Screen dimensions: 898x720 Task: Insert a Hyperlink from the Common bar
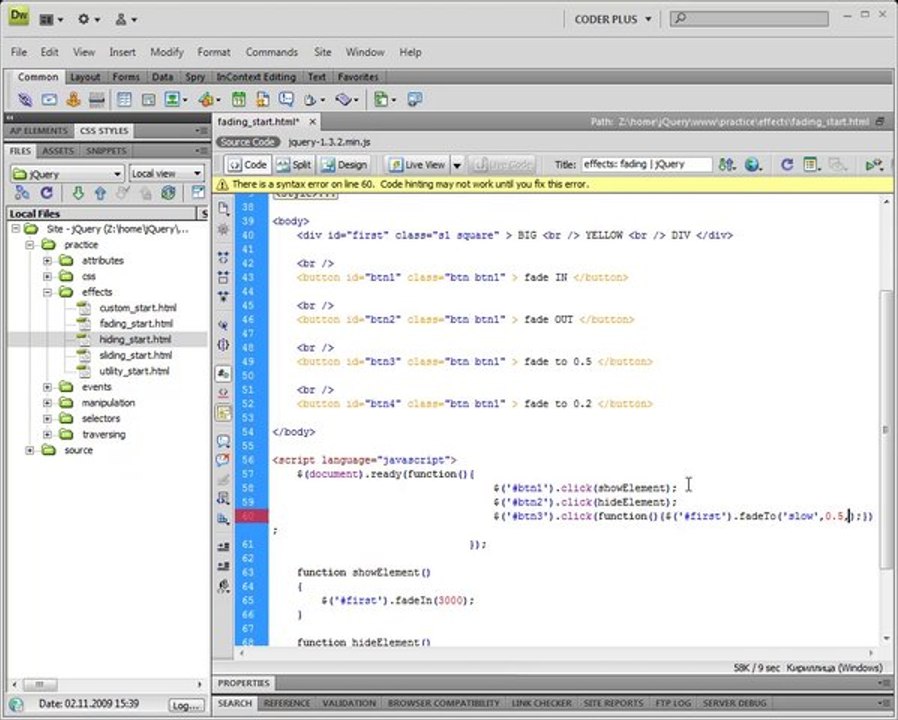click(25, 100)
